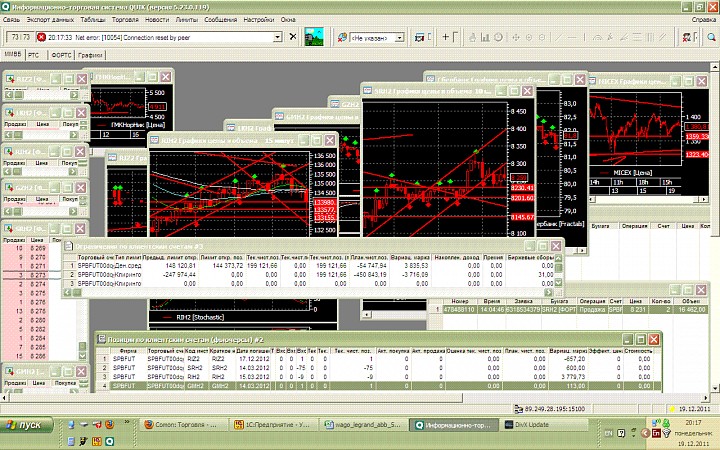The width and height of the screenshot is (720, 450).
Task: Switch to the 1С:Предприятие taskbar window
Action: tap(273, 425)
